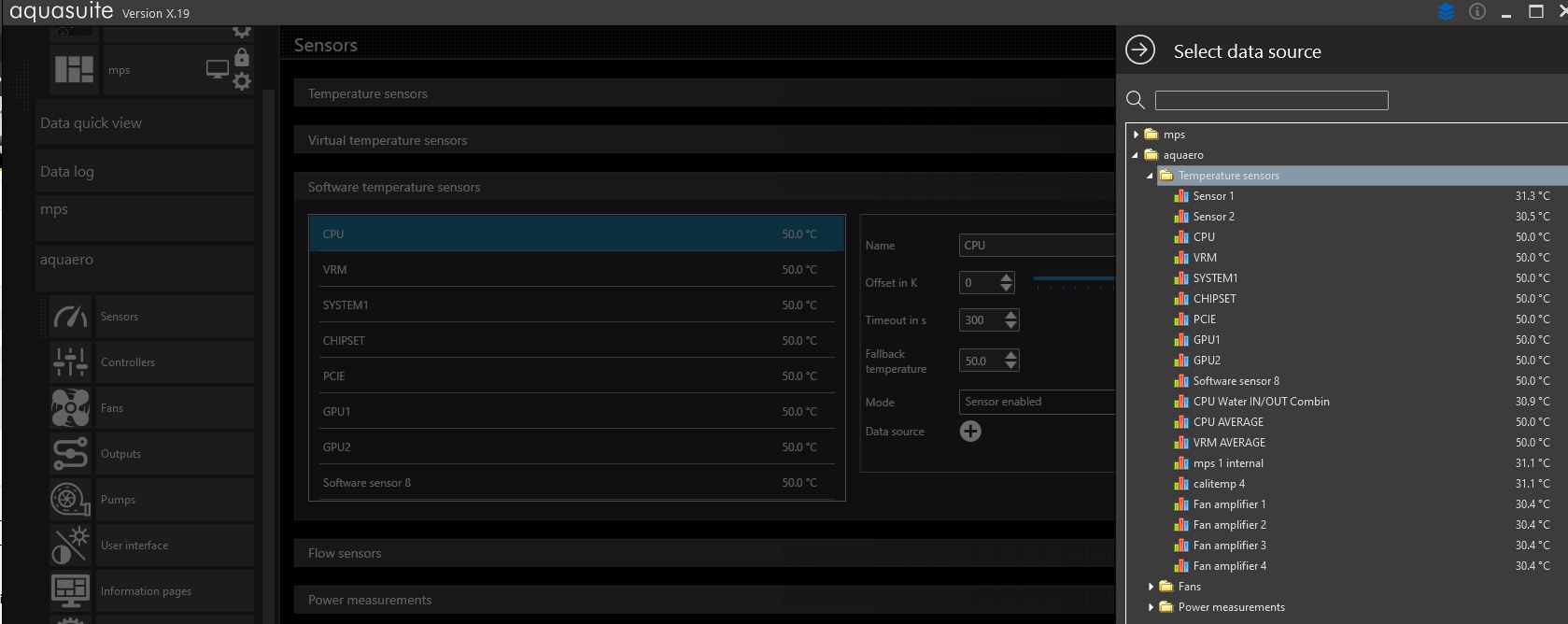The image size is (1568, 624).
Task: Select the PCIE software sensor row
Action: pos(576,376)
